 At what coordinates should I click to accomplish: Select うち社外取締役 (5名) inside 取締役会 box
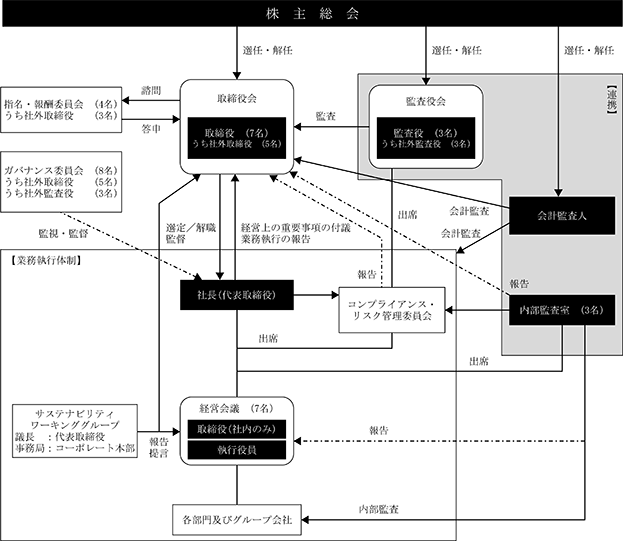click(237, 144)
